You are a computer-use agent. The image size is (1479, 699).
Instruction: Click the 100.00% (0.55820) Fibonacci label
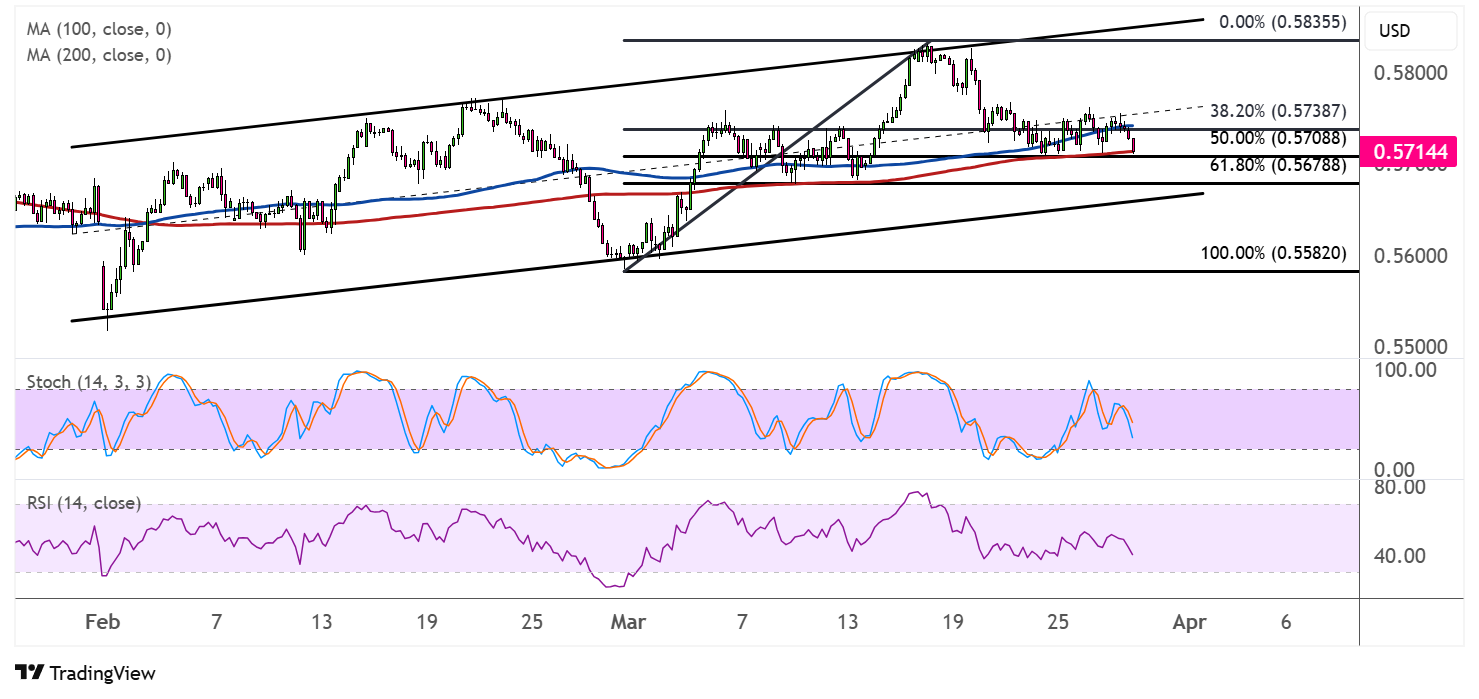(1274, 253)
